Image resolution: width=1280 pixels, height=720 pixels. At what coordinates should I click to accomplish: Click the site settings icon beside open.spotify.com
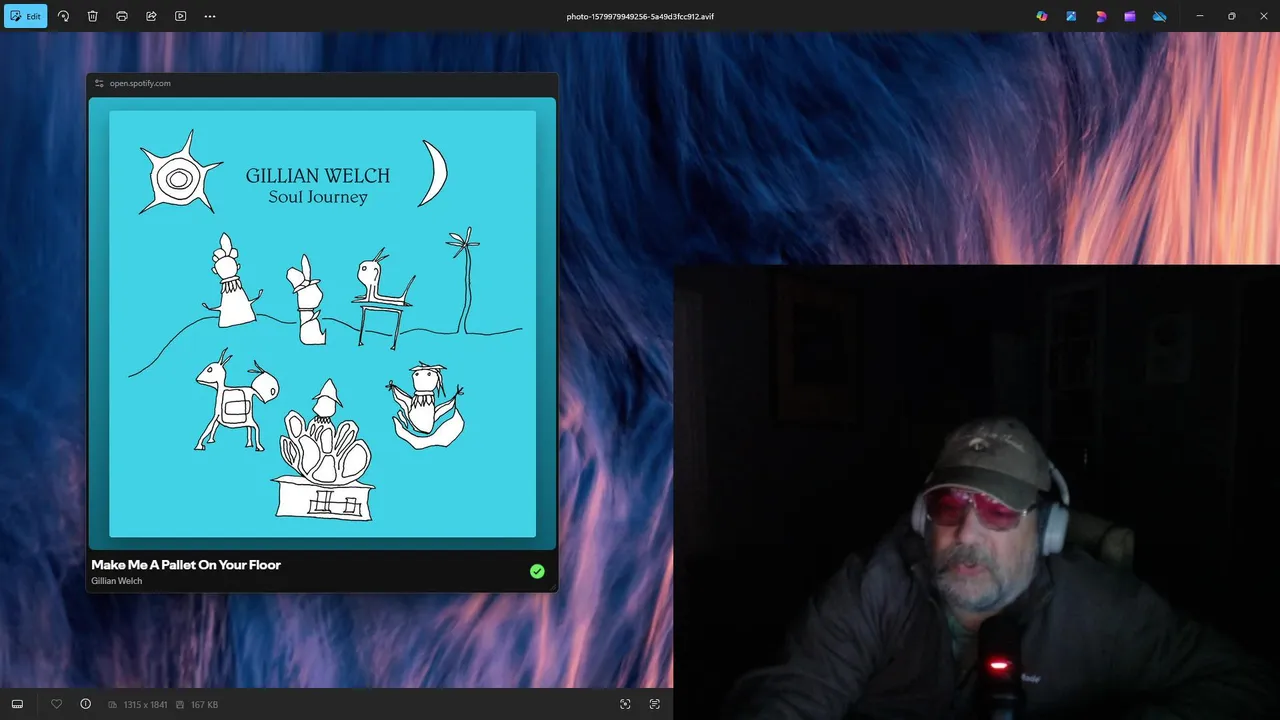pos(99,83)
